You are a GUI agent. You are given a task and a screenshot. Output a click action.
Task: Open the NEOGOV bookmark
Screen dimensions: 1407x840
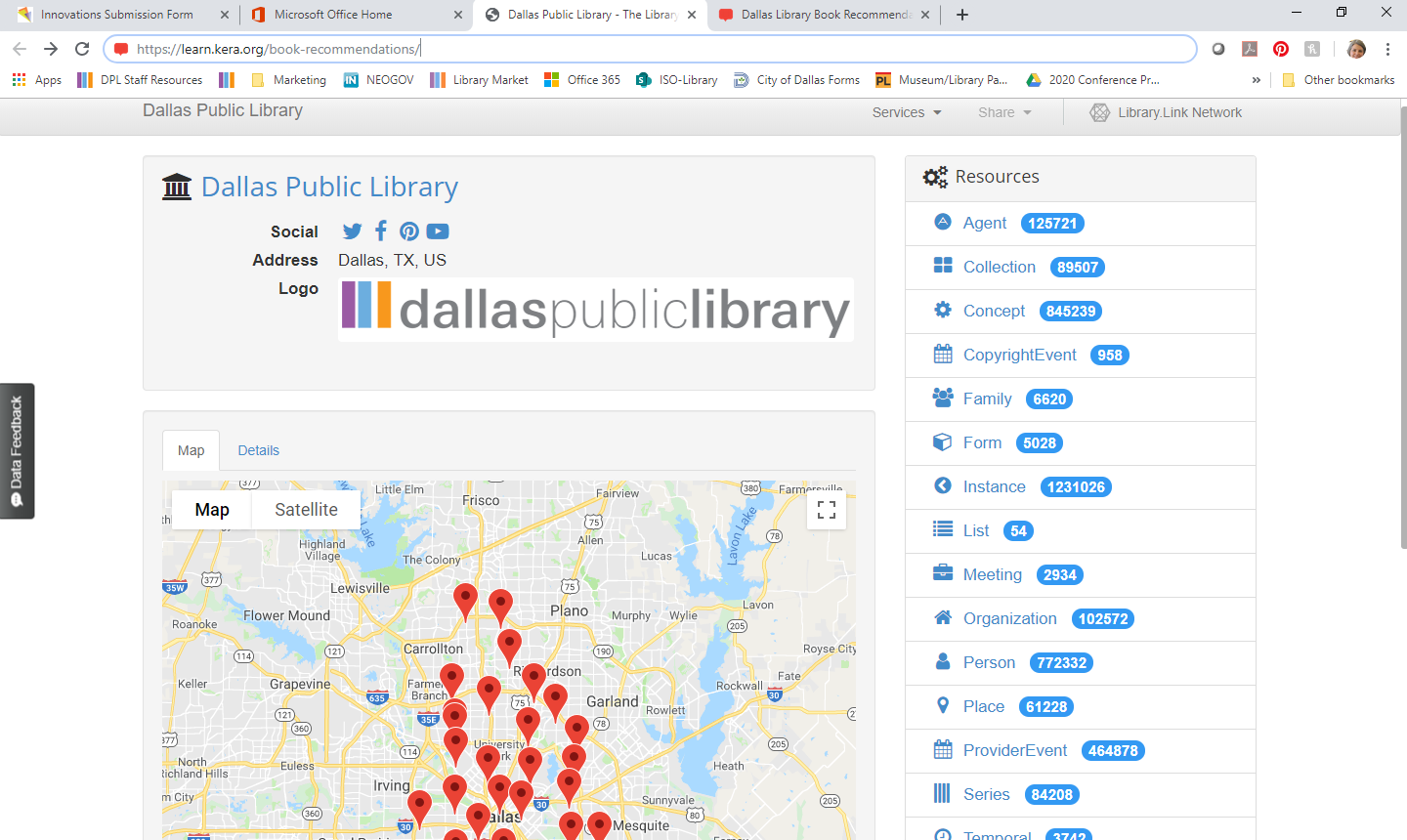point(379,80)
